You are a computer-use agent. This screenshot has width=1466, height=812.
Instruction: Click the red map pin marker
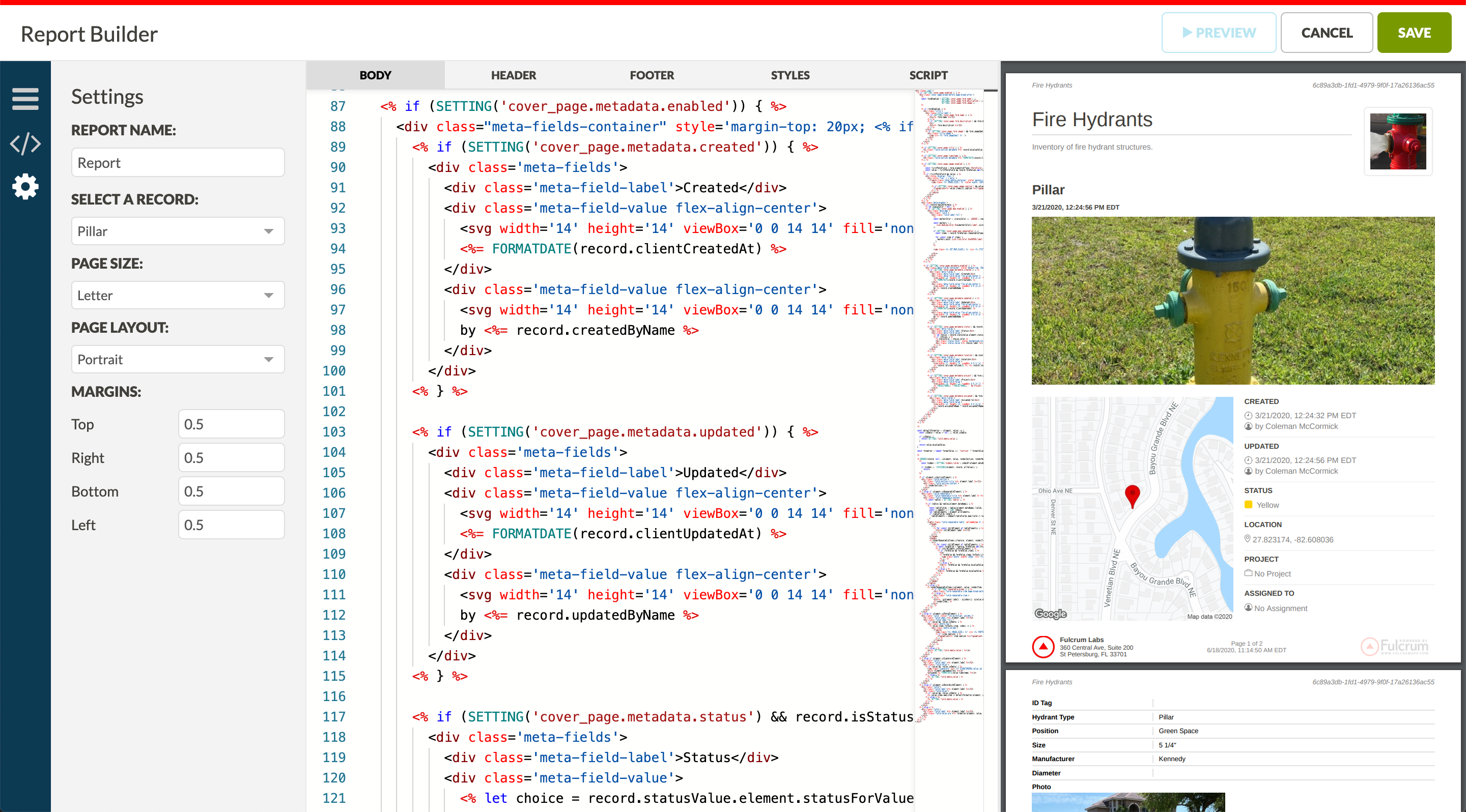[1132, 495]
